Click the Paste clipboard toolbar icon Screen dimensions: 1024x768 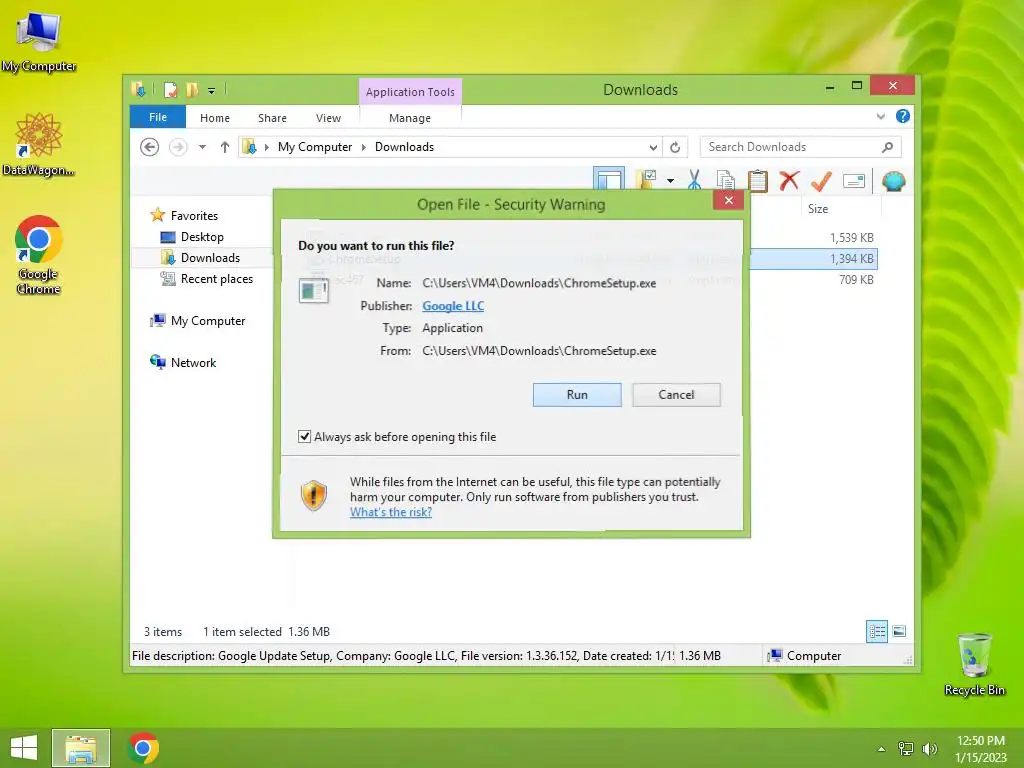coord(758,180)
